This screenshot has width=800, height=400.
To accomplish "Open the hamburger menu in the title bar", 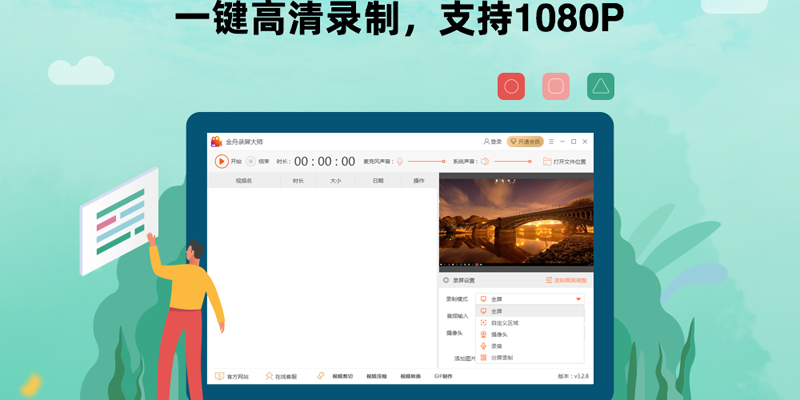I will point(551,142).
